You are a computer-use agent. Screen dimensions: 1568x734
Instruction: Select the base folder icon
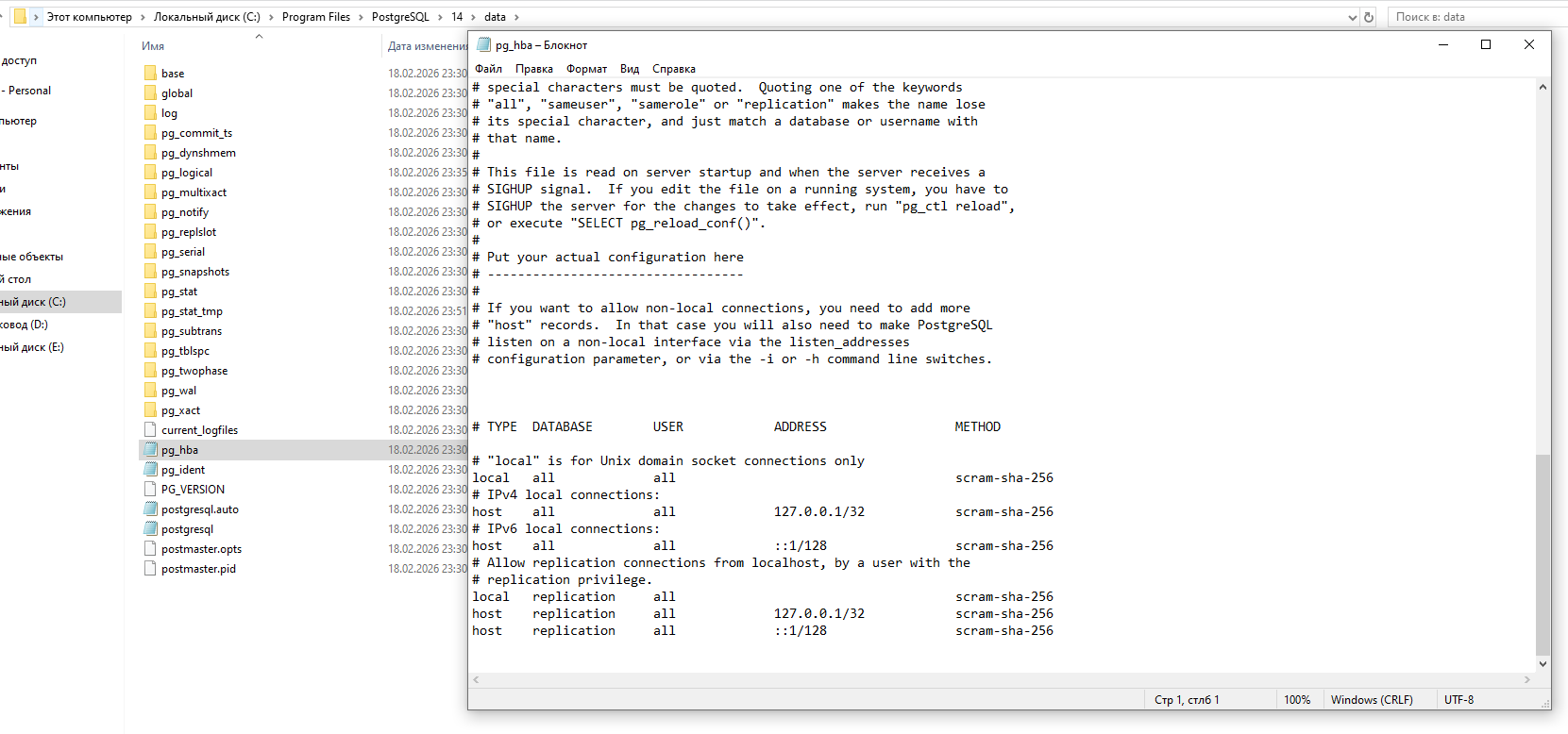pyautogui.click(x=150, y=74)
